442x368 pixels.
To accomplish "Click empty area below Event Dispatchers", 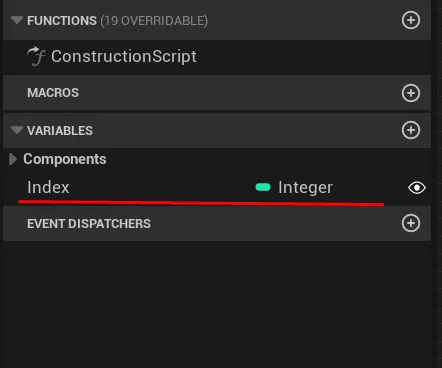I will click(x=217, y=303).
